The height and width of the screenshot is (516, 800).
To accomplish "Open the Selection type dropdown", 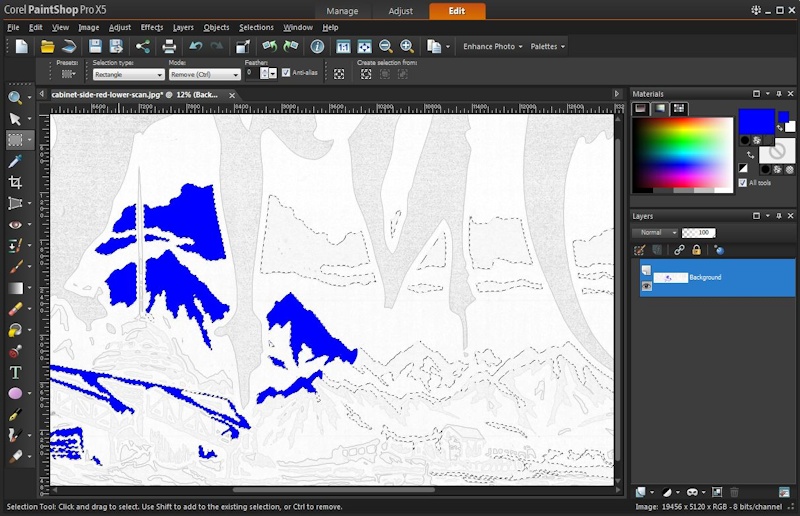I will (x=128, y=74).
